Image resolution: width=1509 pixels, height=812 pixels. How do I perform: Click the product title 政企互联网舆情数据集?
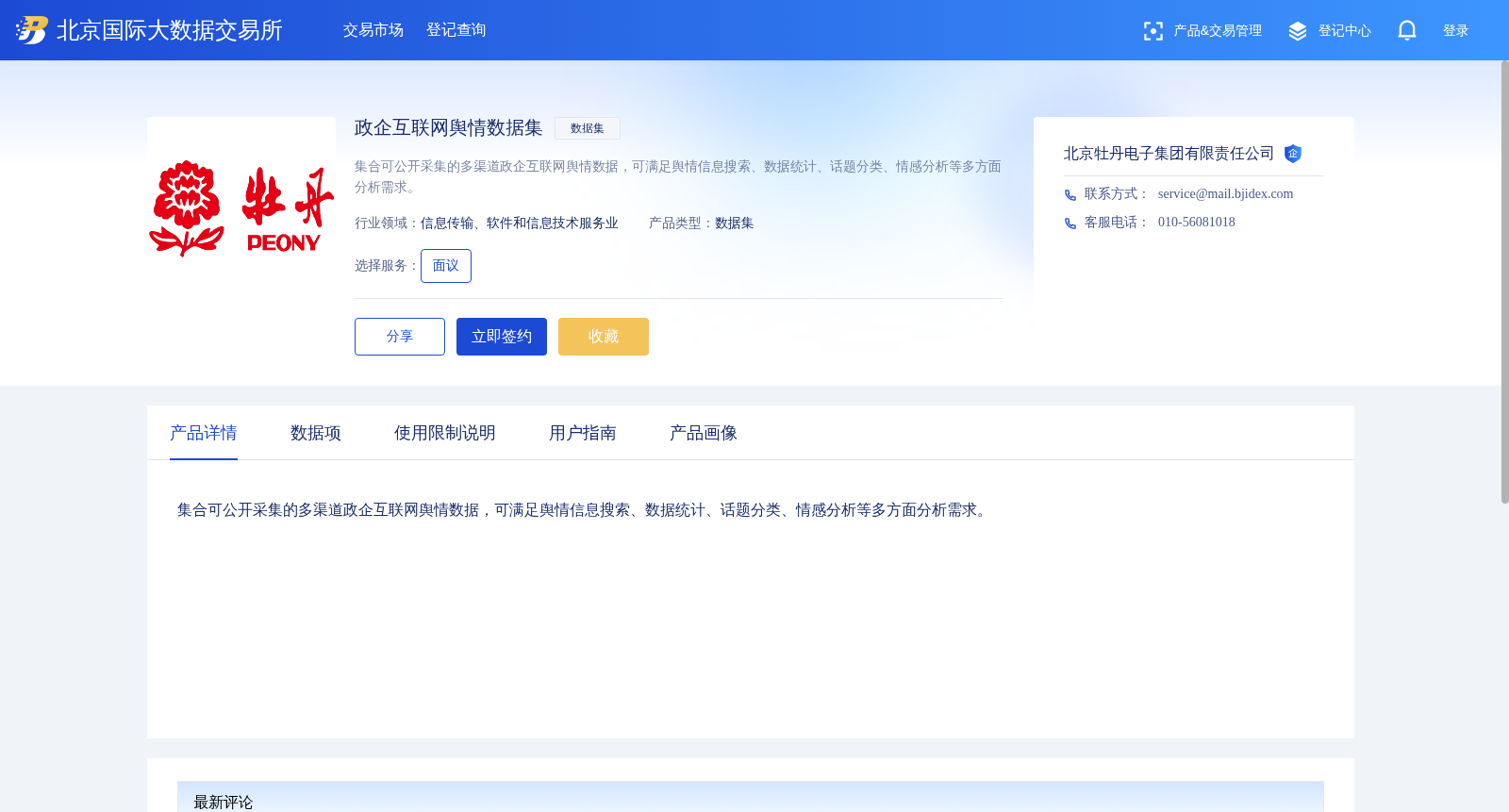click(449, 128)
